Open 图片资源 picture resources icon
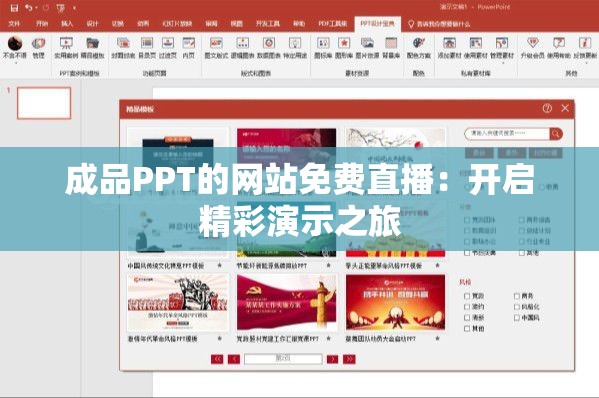Screen dimensions: 599x398 pyautogui.click(x=367, y=48)
